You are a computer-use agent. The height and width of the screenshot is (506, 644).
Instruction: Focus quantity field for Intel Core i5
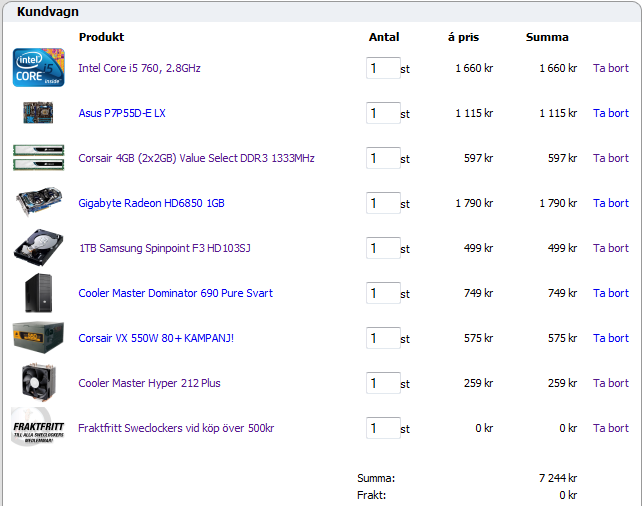[383, 68]
